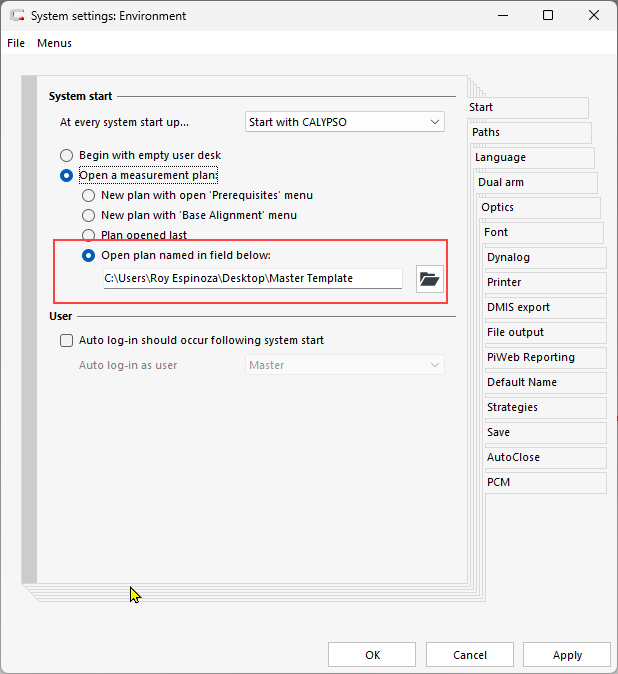
Task: Switch to the Language tab
Action: click(x=534, y=157)
